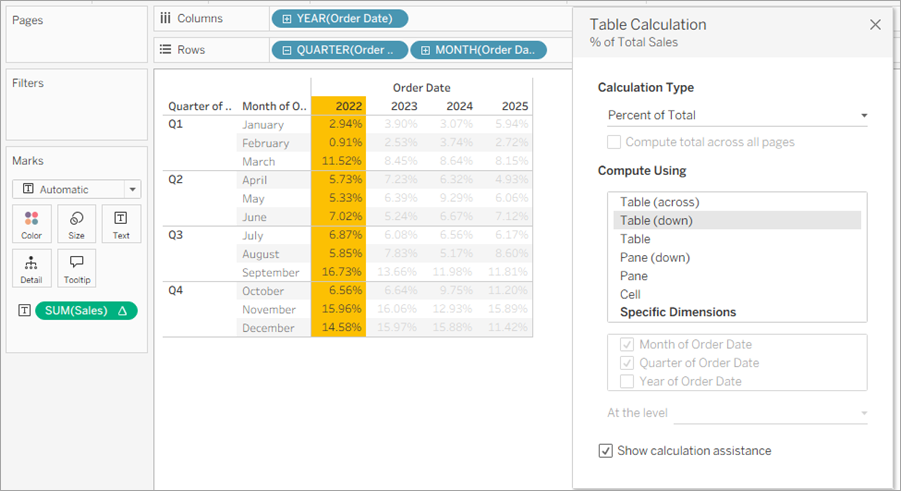Image resolution: width=901 pixels, height=491 pixels.
Task: Close the Table Calculation dialog
Action: tap(875, 25)
